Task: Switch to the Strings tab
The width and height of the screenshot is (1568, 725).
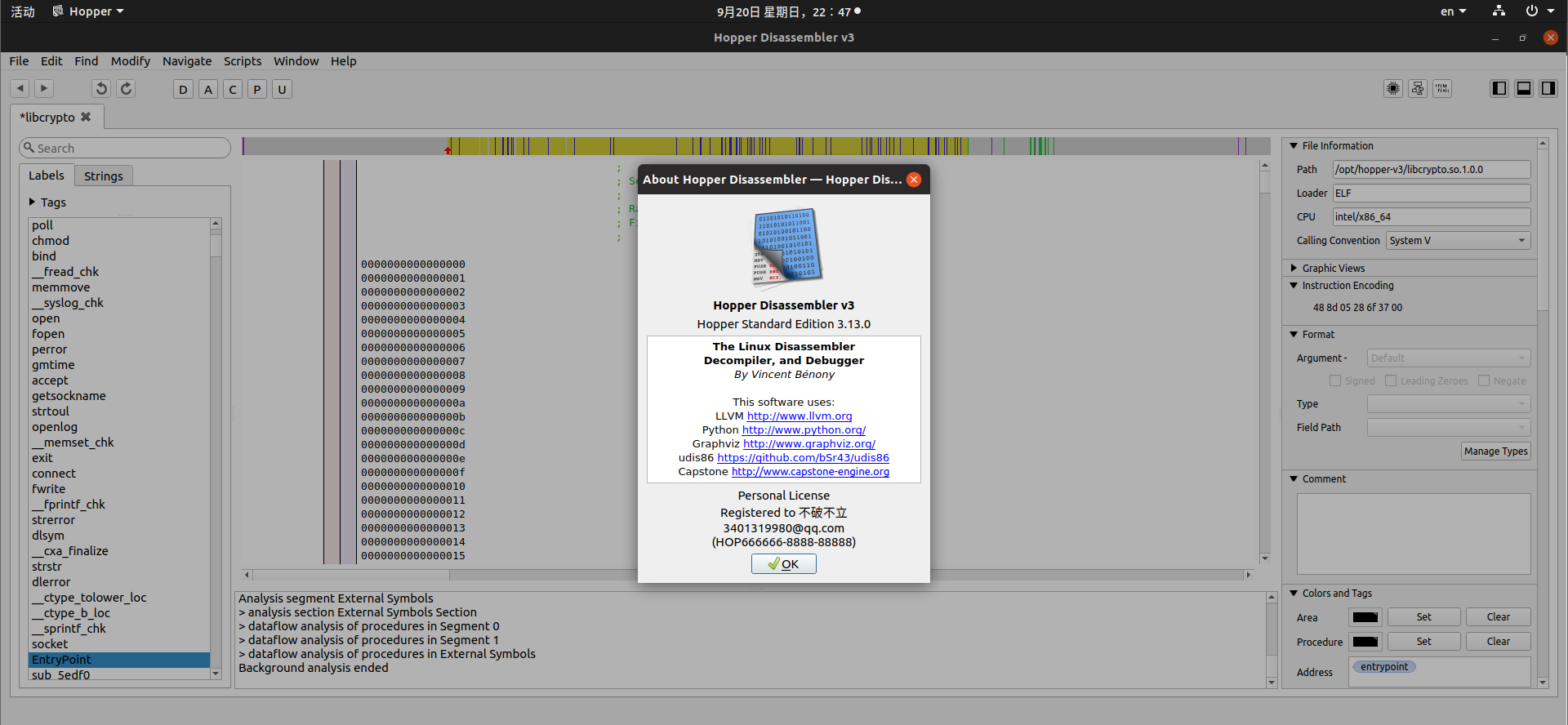Action: point(104,176)
